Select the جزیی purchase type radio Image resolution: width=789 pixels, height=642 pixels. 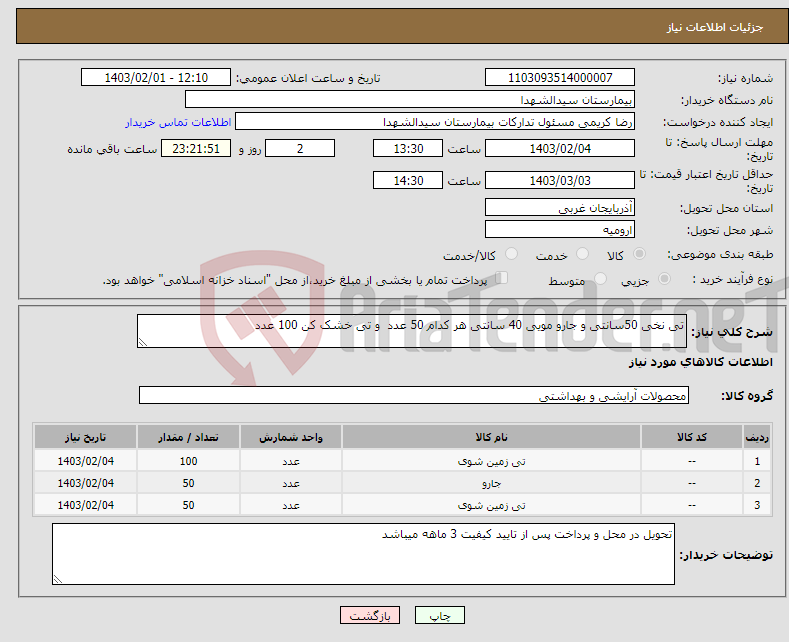(x=664, y=279)
